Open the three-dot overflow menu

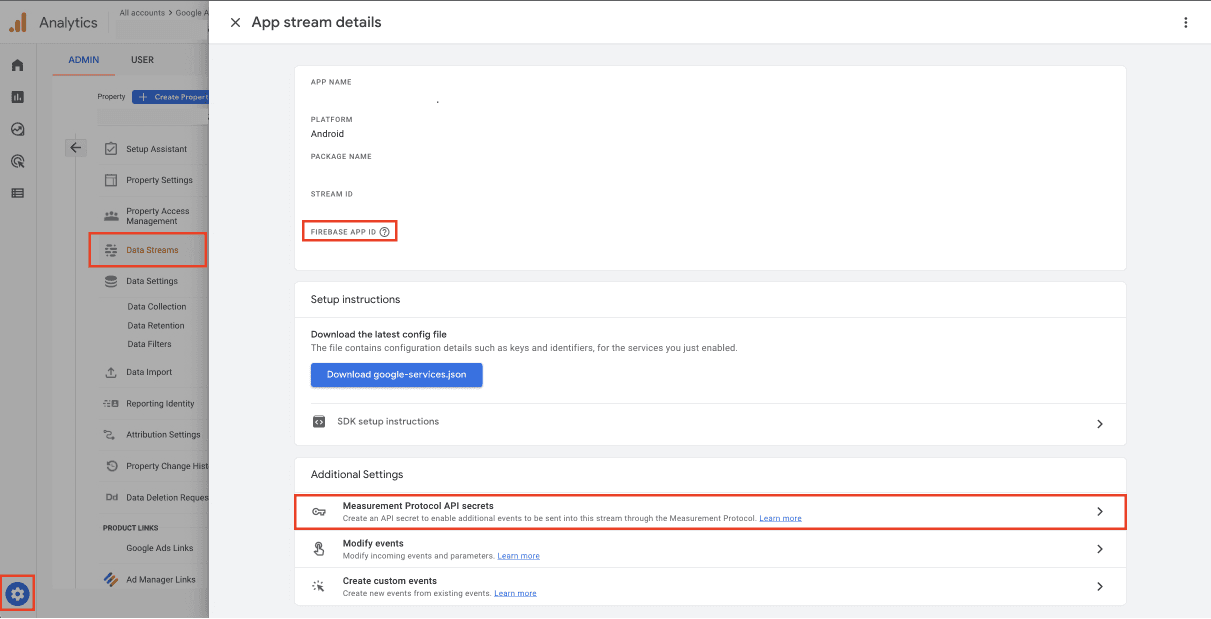click(x=1185, y=21)
